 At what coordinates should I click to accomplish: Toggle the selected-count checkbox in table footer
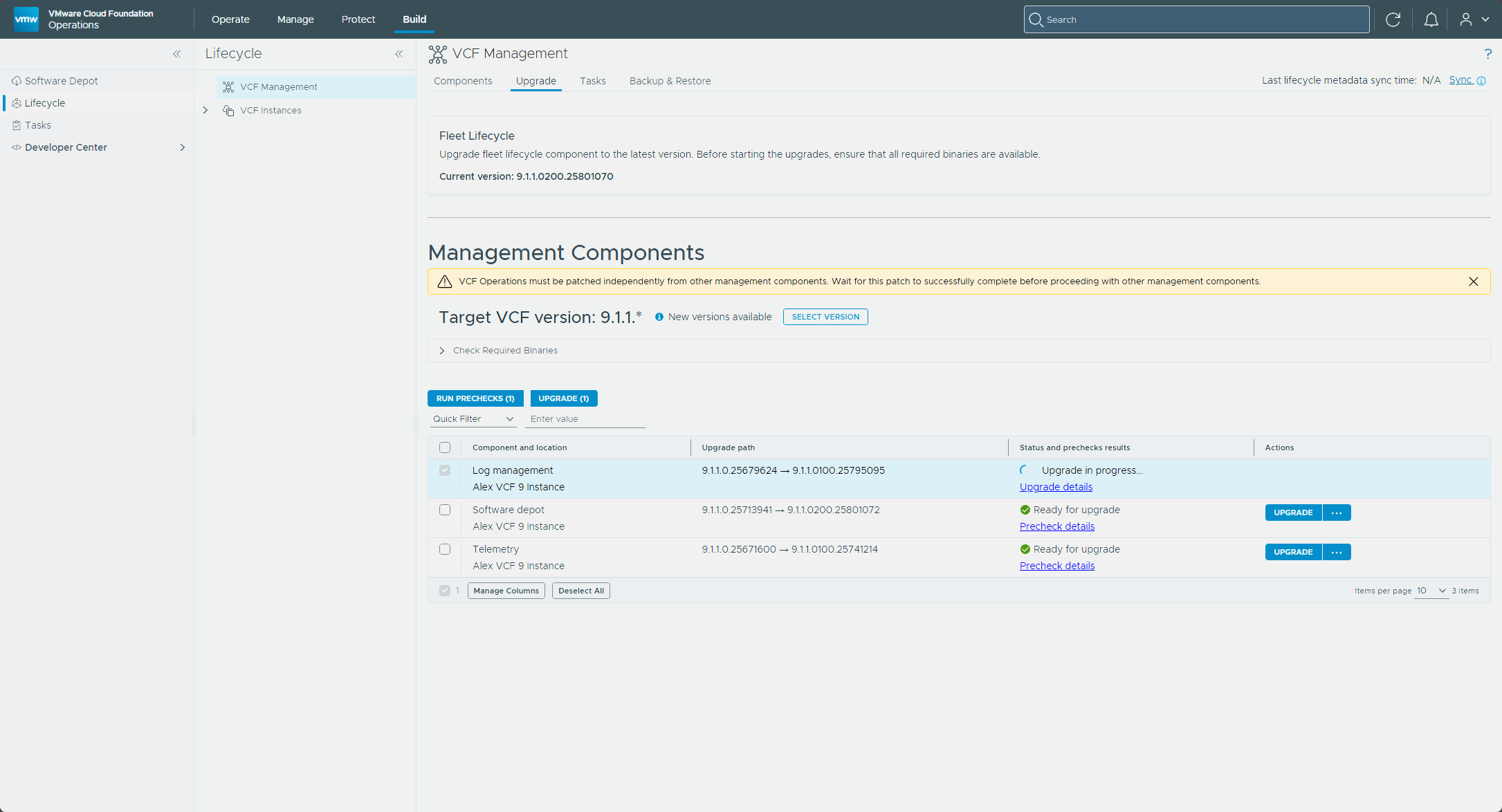point(445,591)
